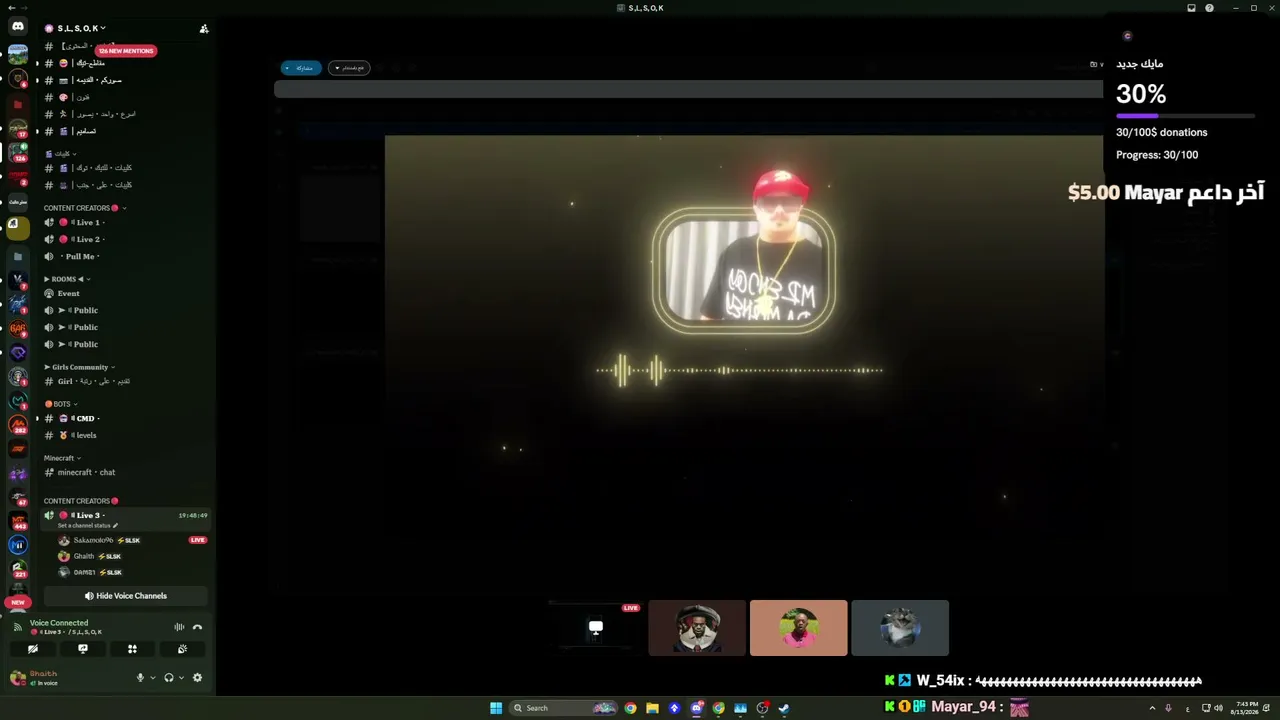Viewport: 1280px width, 720px height.
Task: Start screen sharing from voice panel
Action: tap(83, 649)
